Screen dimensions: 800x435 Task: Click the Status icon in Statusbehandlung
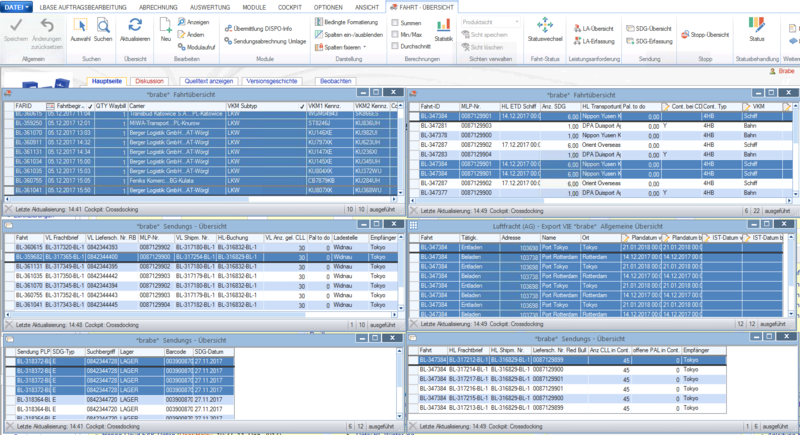click(757, 25)
